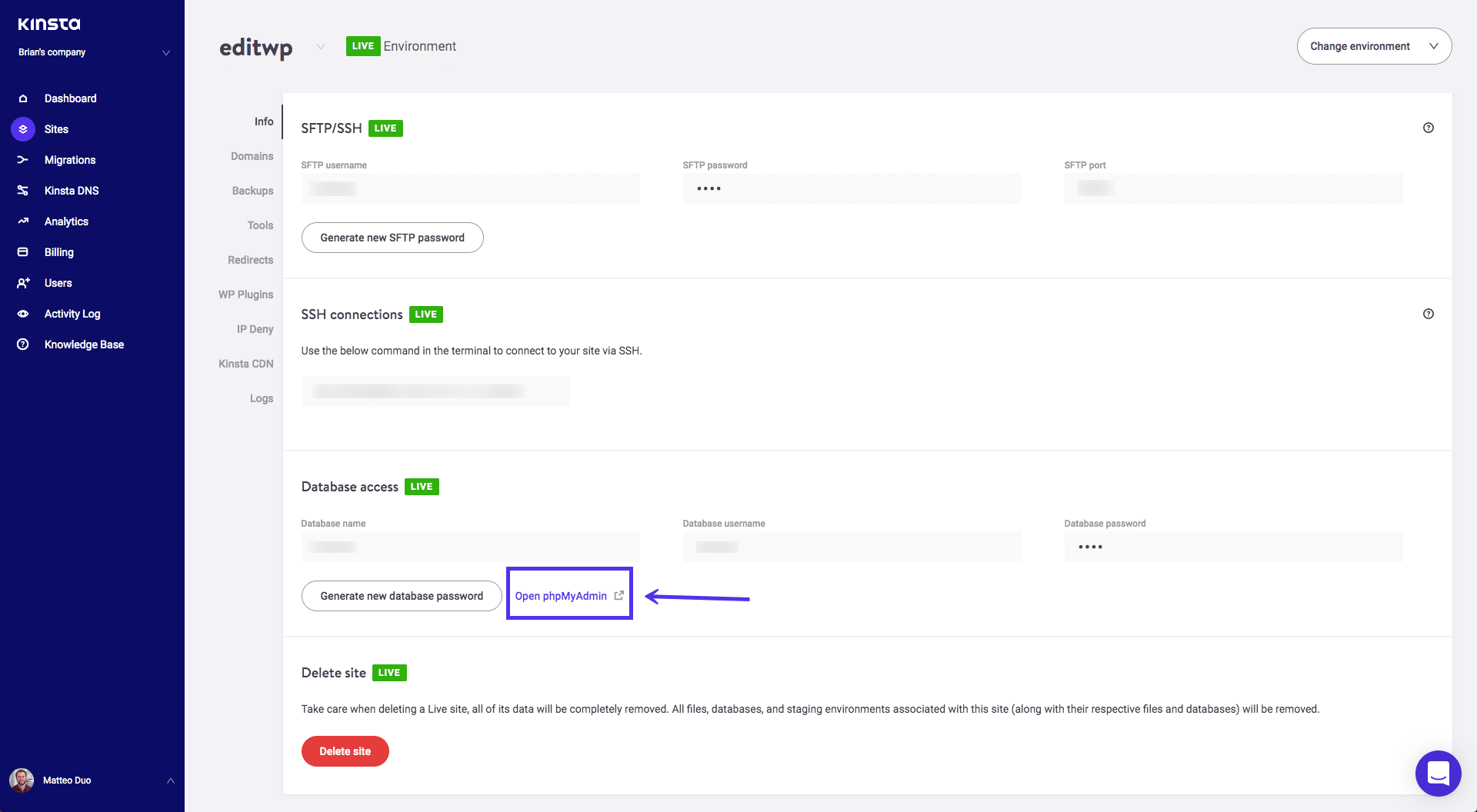Screen dimensions: 1477x812
Task: Expand the Change environment dropdown
Action: (x=1375, y=46)
